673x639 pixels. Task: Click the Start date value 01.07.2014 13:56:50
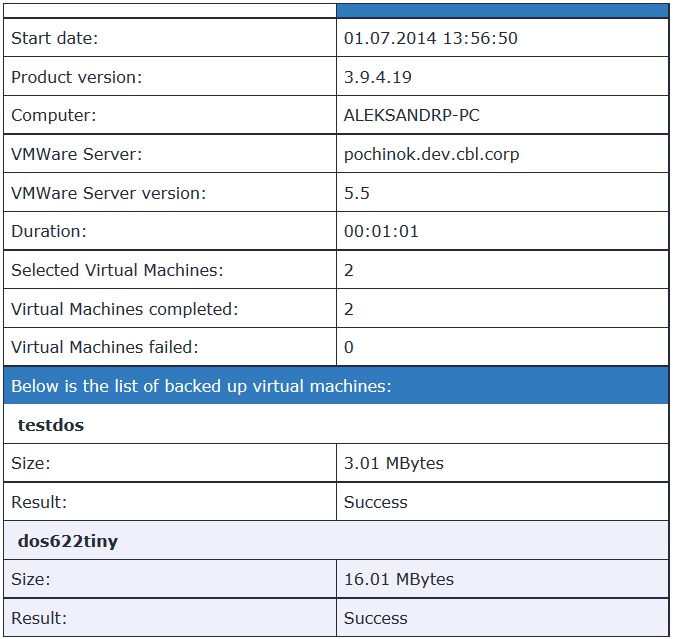coord(430,38)
